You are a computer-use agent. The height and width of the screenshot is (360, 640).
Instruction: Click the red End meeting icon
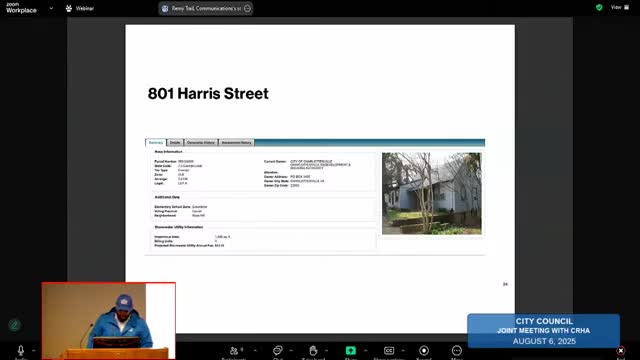point(621,351)
